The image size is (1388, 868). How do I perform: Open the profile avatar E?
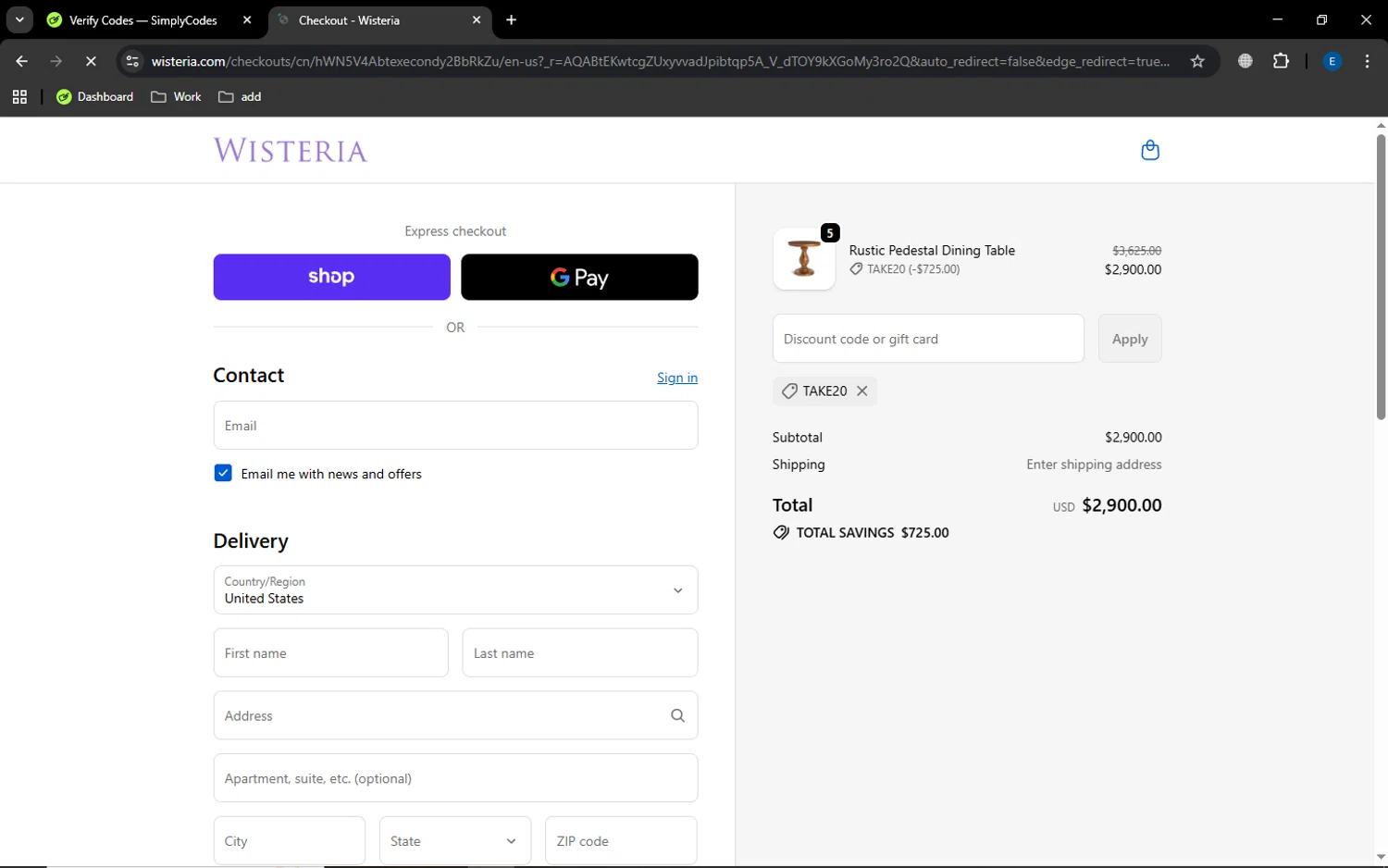[x=1332, y=61]
